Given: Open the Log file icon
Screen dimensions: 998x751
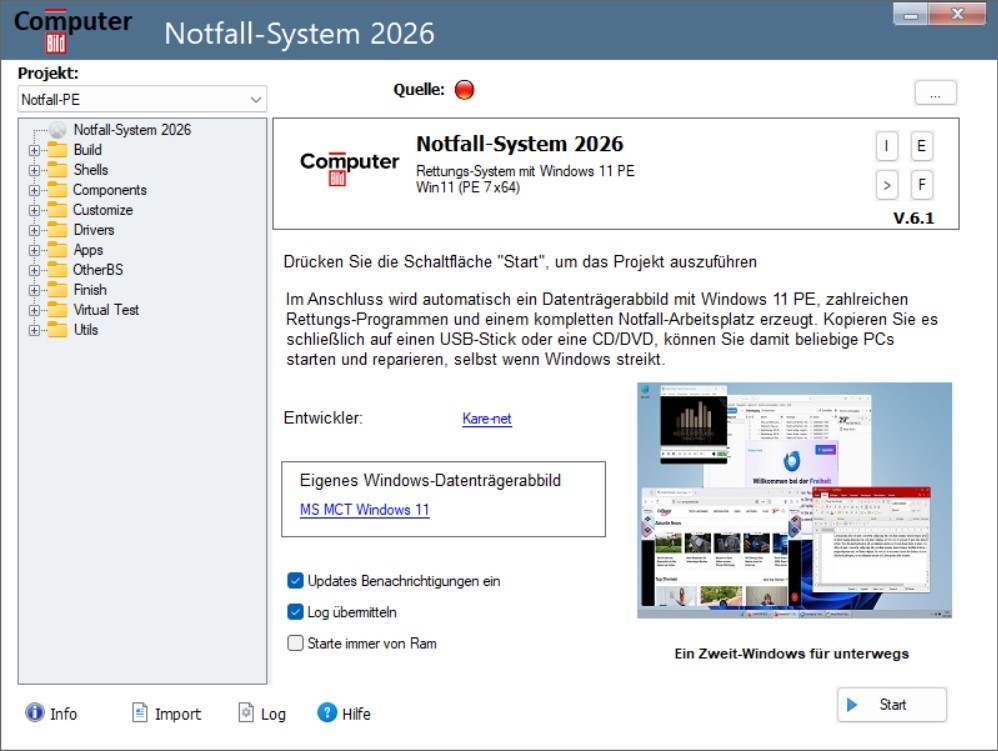Looking at the screenshot, I should pyautogui.click(x=246, y=712).
